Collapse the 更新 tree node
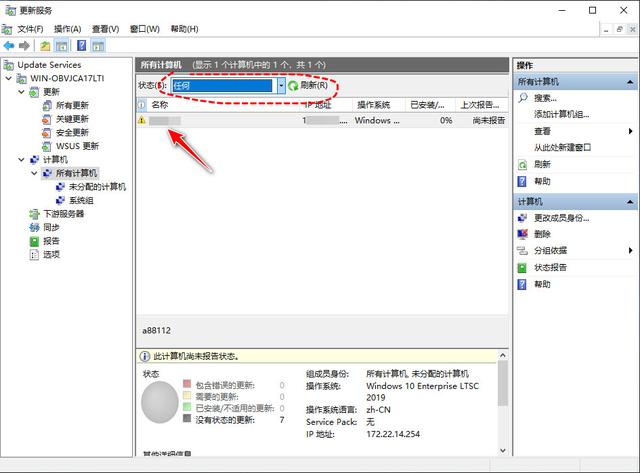This screenshot has height=473, width=640. tap(22, 92)
